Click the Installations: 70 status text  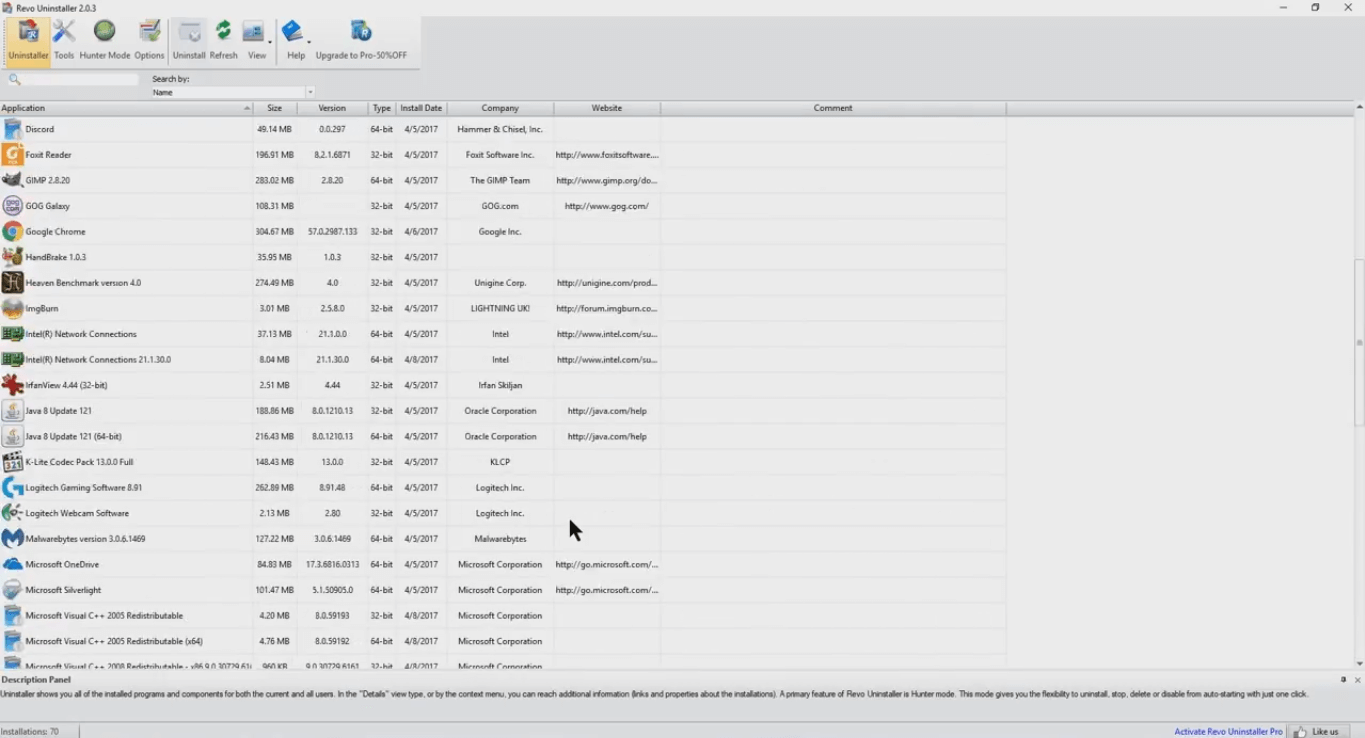(x=30, y=731)
